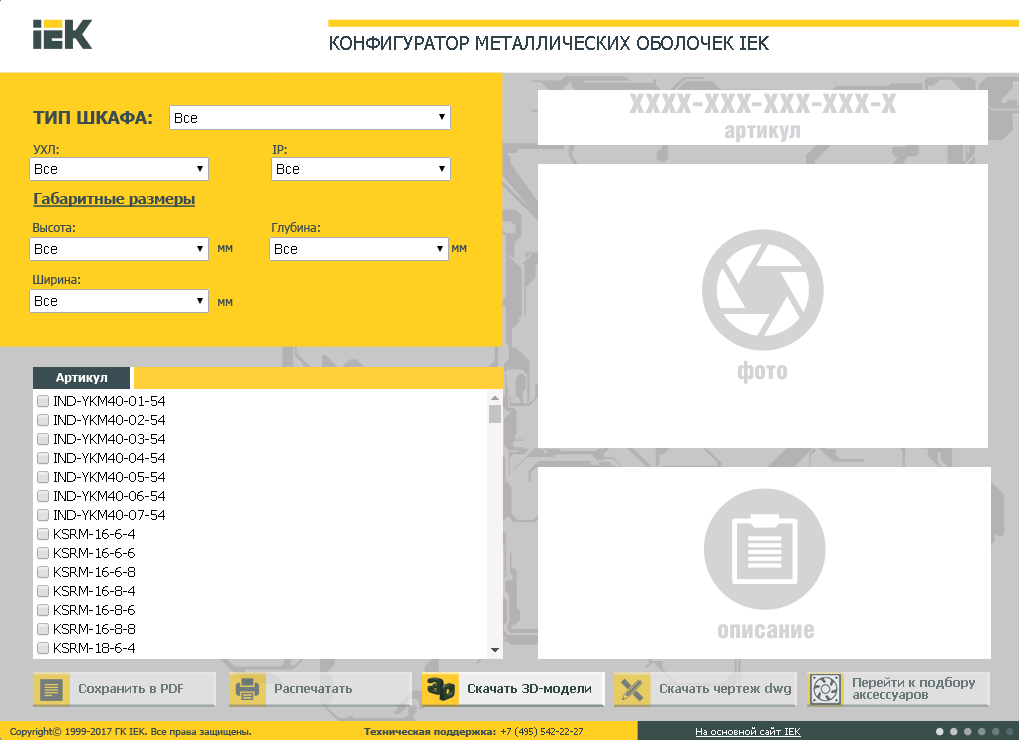
Task: Check the IND-YKM40-06-54 checkbox
Action: coord(43,496)
